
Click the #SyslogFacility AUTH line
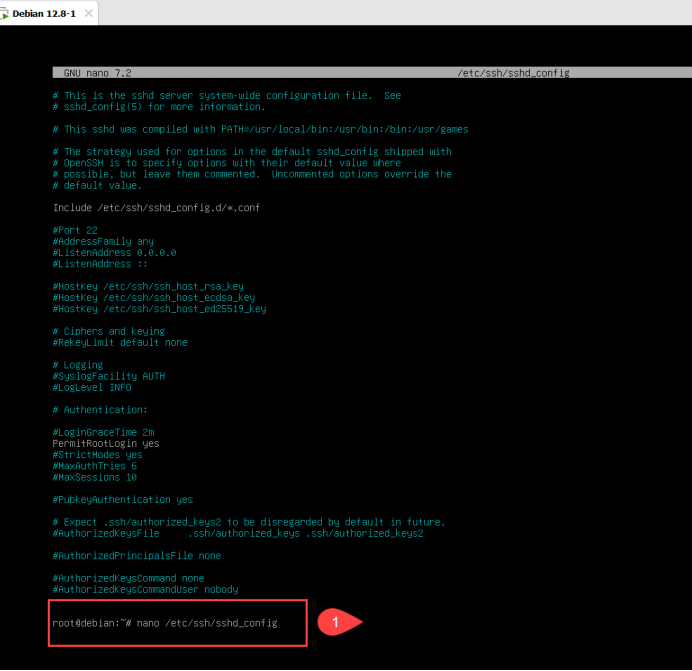108,376
